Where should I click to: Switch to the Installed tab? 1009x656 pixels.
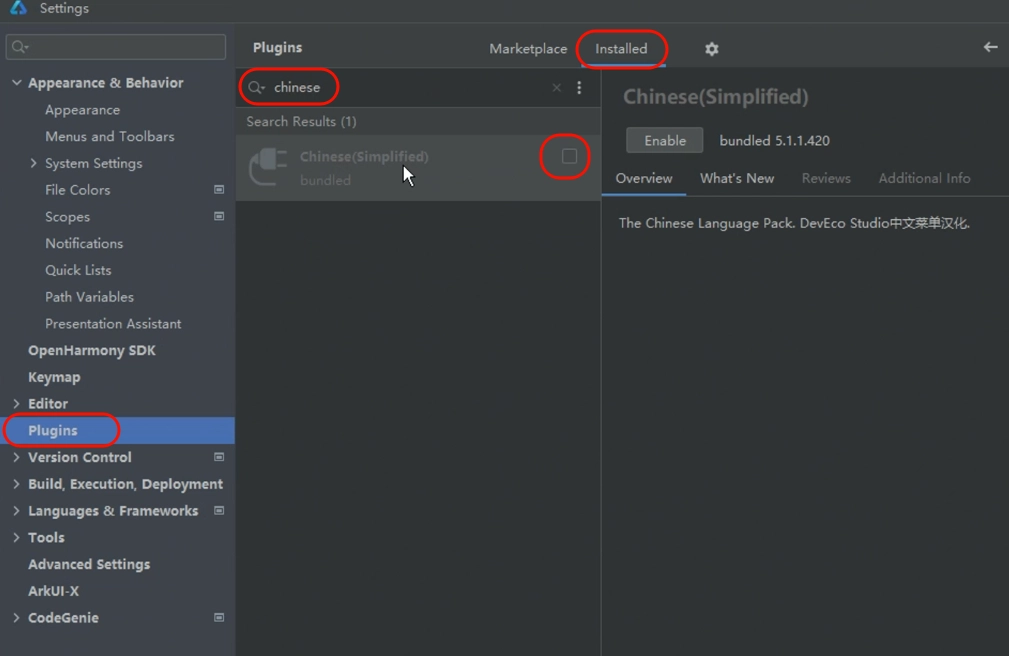click(x=621, y=49)
